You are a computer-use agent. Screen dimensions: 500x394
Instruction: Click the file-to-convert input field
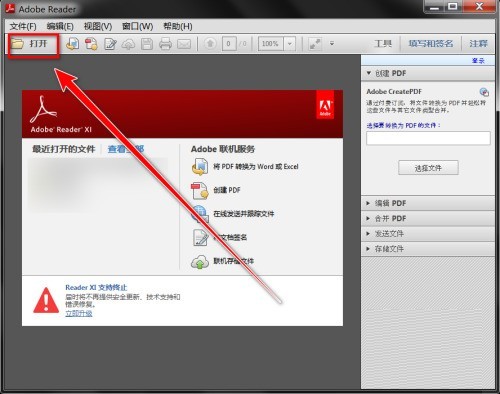pyautogui.click(x=428, y=138)
